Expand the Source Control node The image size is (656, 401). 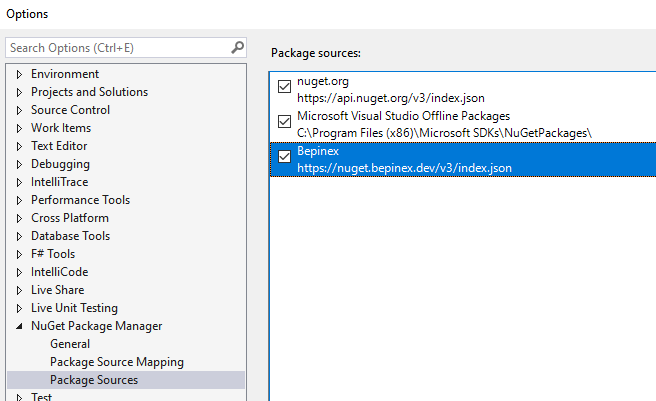click(19, 111)
